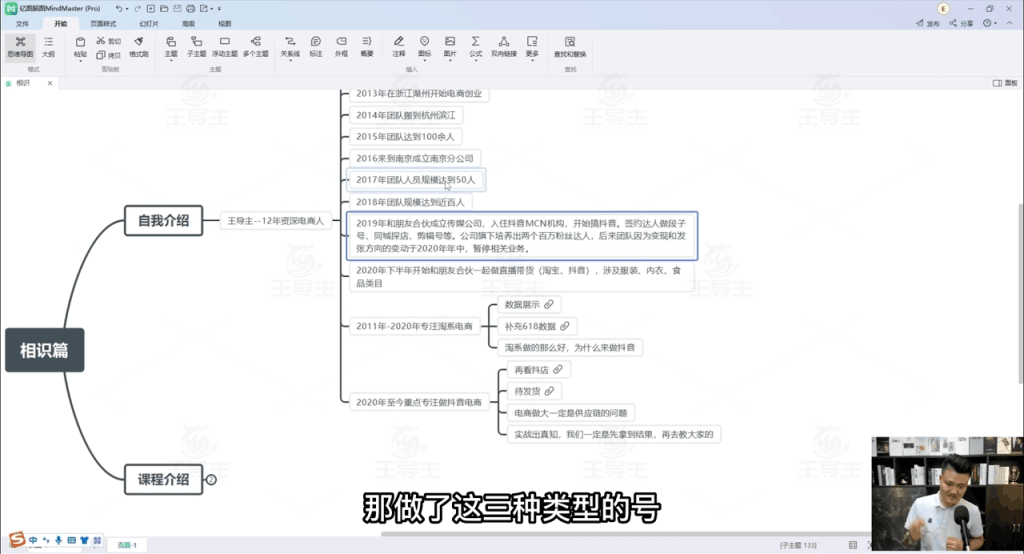The height and width of the screenshot is (554, 1024).
Task: Insert a bidirectional link (双向链接)
Action: (504, 46)
